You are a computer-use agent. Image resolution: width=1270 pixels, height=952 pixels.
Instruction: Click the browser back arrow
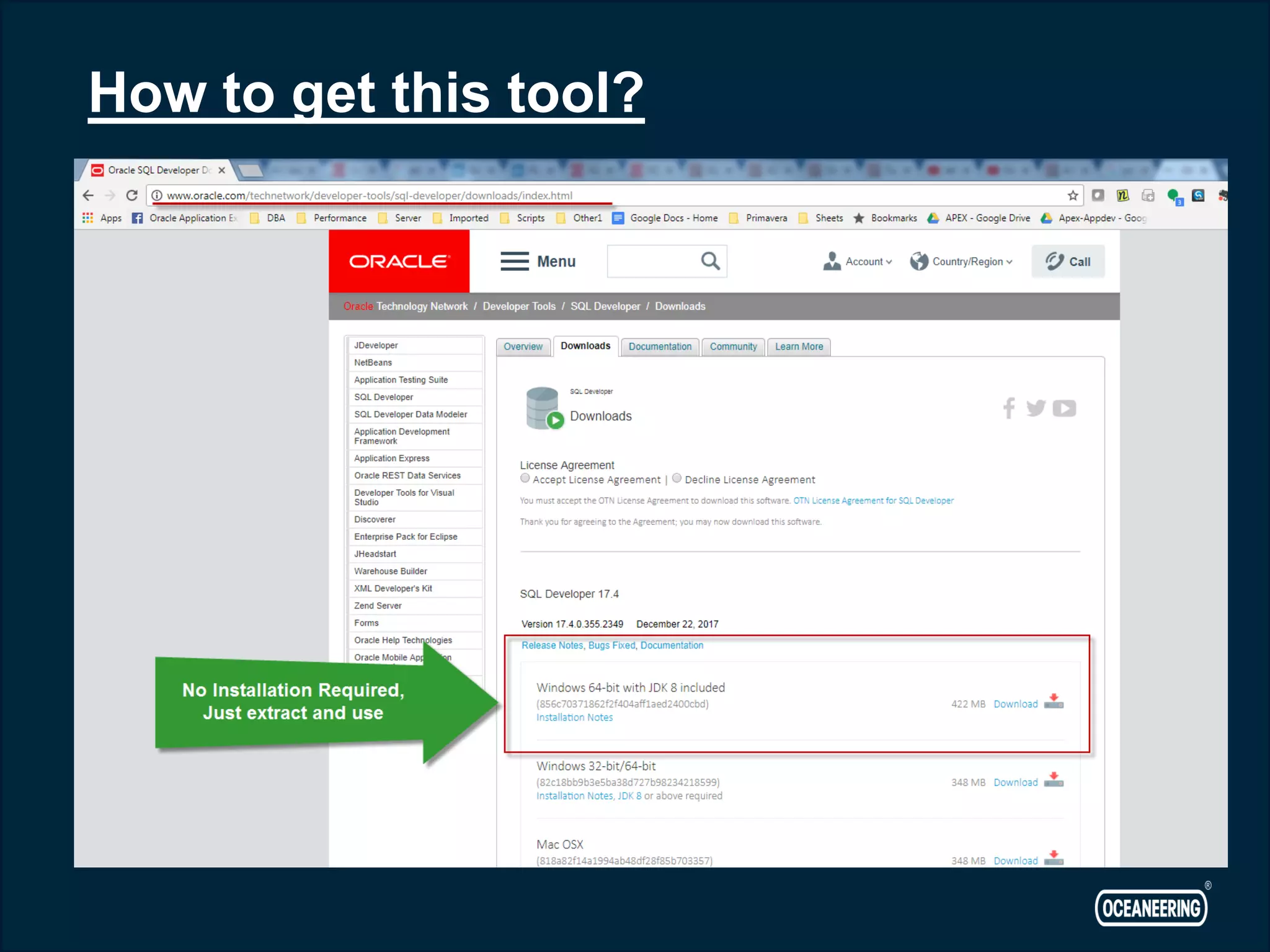[88, 195]
